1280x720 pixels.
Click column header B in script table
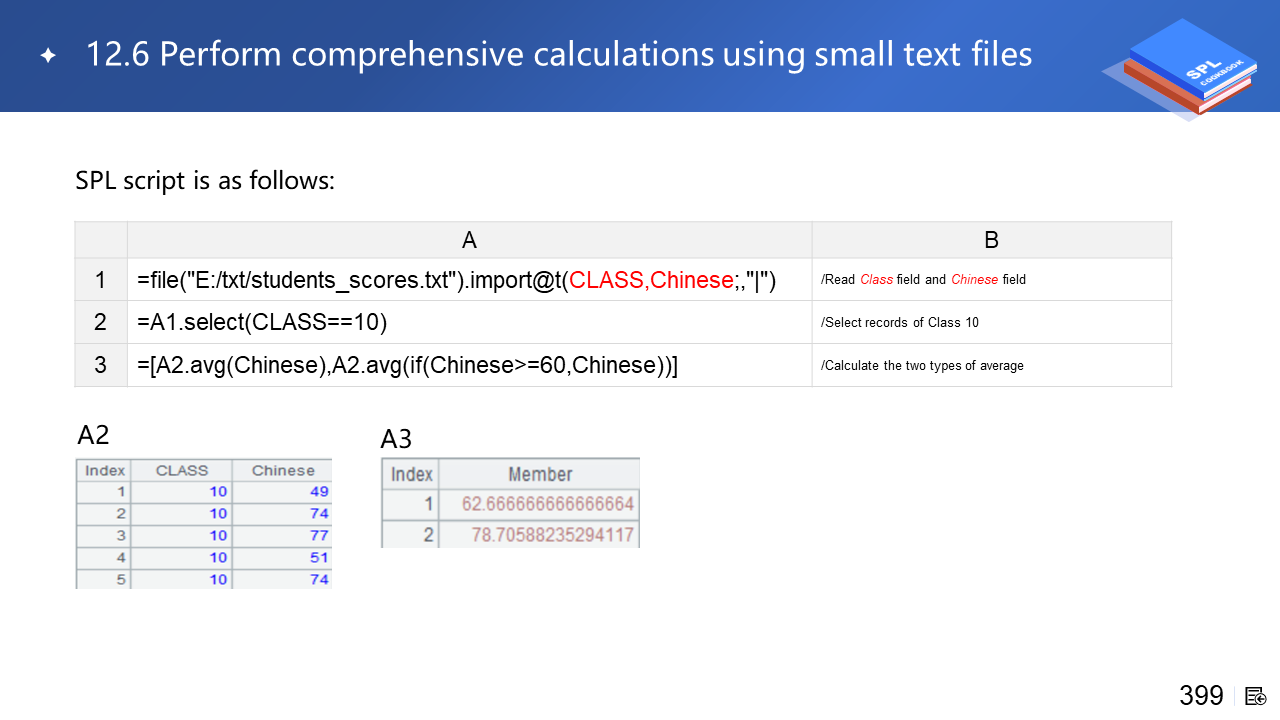pos(991,240)
